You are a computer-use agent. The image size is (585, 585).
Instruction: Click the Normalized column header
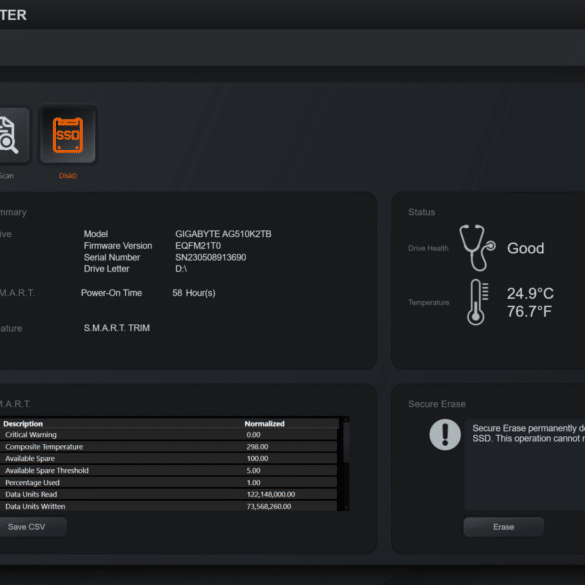click(x=265, y=423)
